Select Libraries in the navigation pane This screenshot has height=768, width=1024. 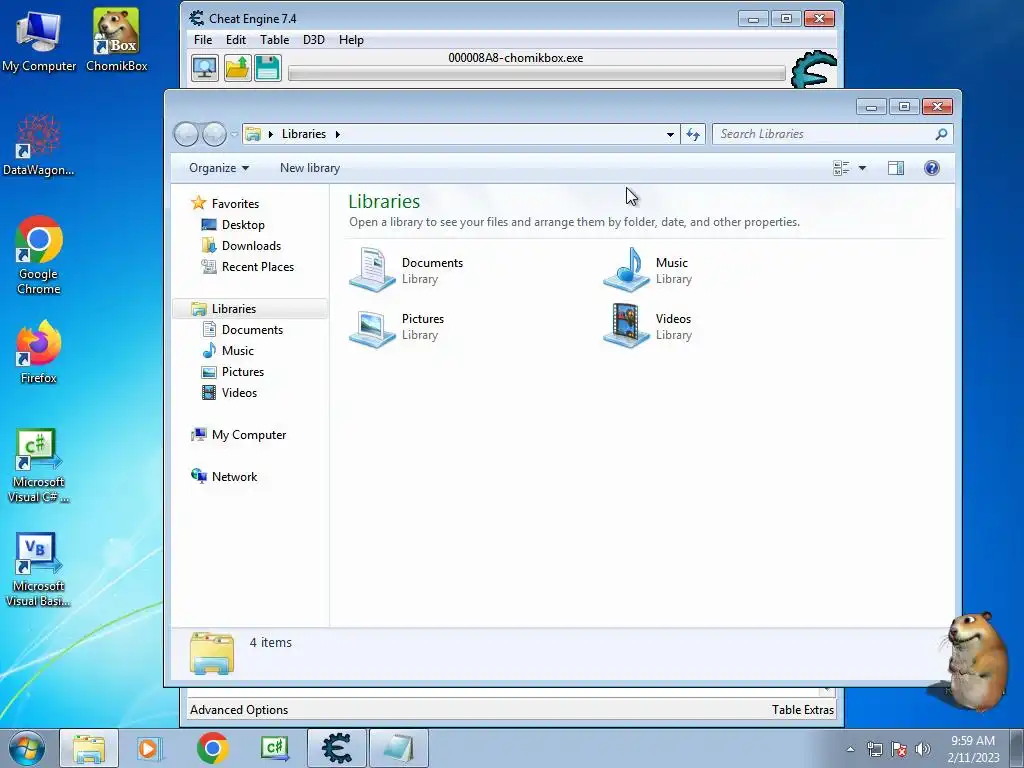249,309
